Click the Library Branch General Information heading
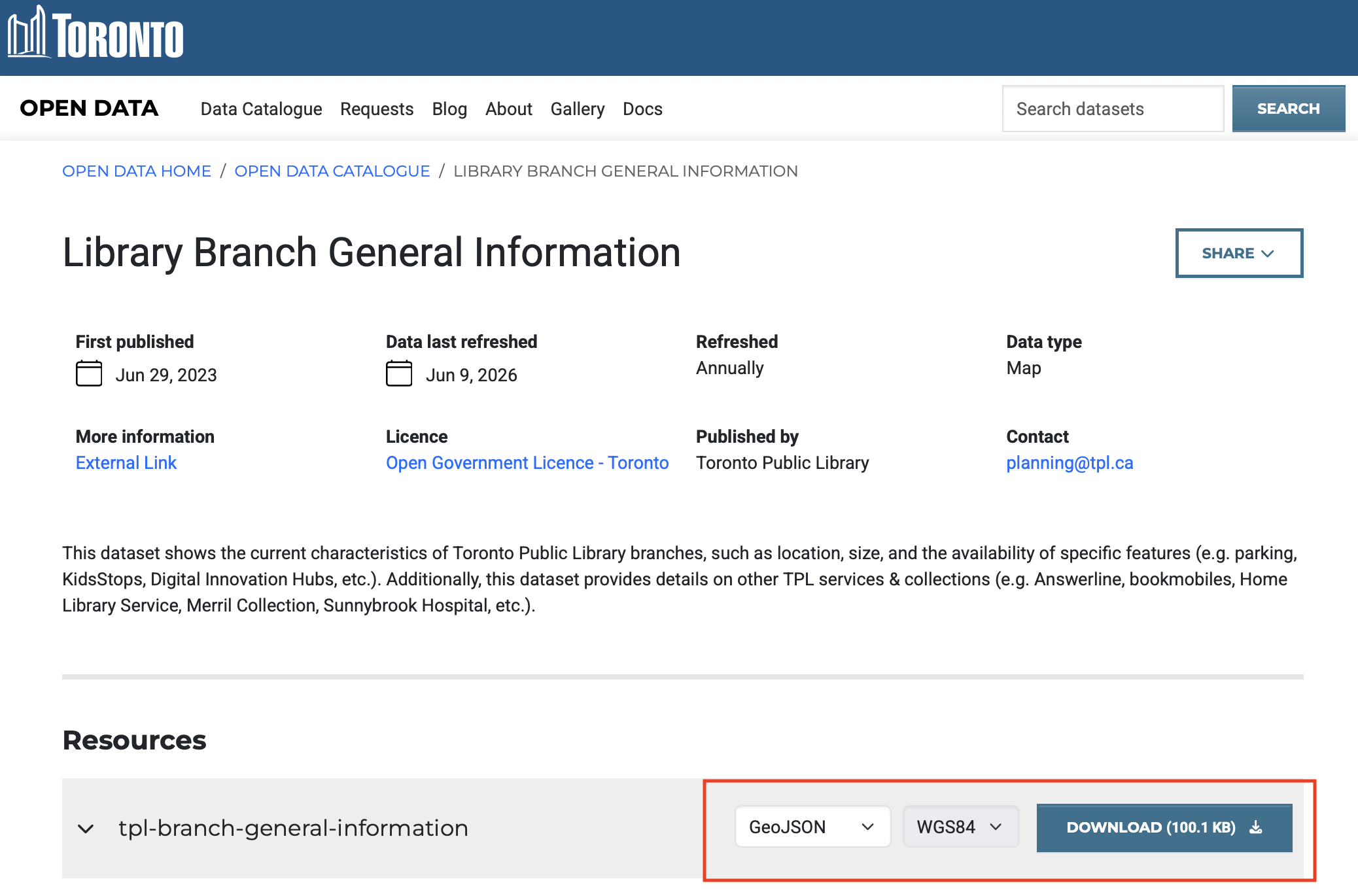Image resolution: width=1358 pixels, height=896 pixels. [x=372, y=253]
